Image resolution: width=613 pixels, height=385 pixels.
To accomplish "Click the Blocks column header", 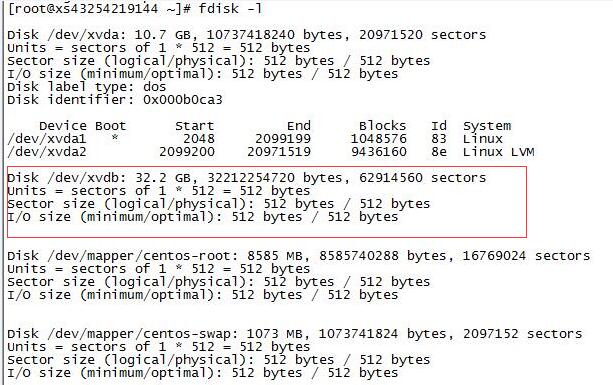I will coord(383,126).
